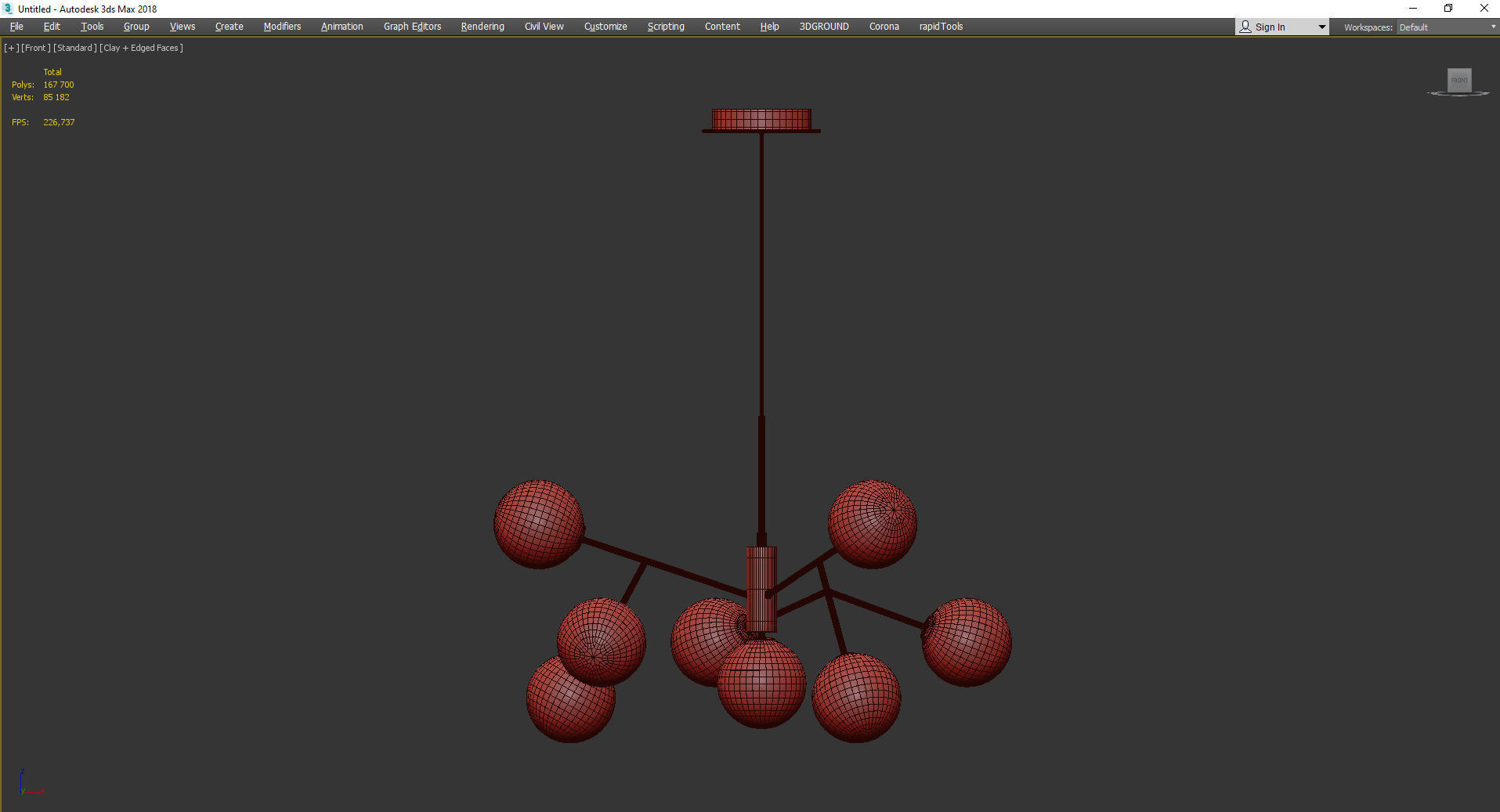Open the Workspaces Default dropdown
The image size is (1500, 812).
tap(1447, 27)
